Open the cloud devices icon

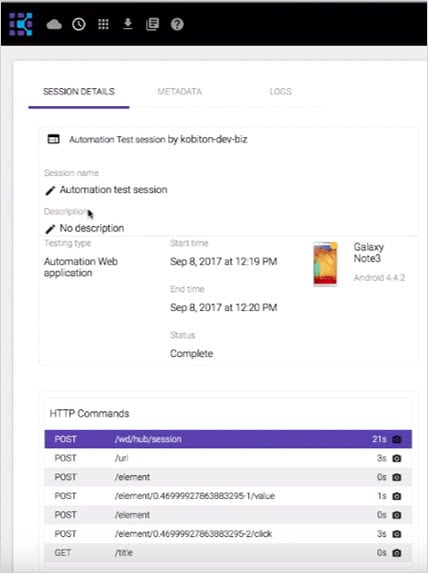pos(54,24)
